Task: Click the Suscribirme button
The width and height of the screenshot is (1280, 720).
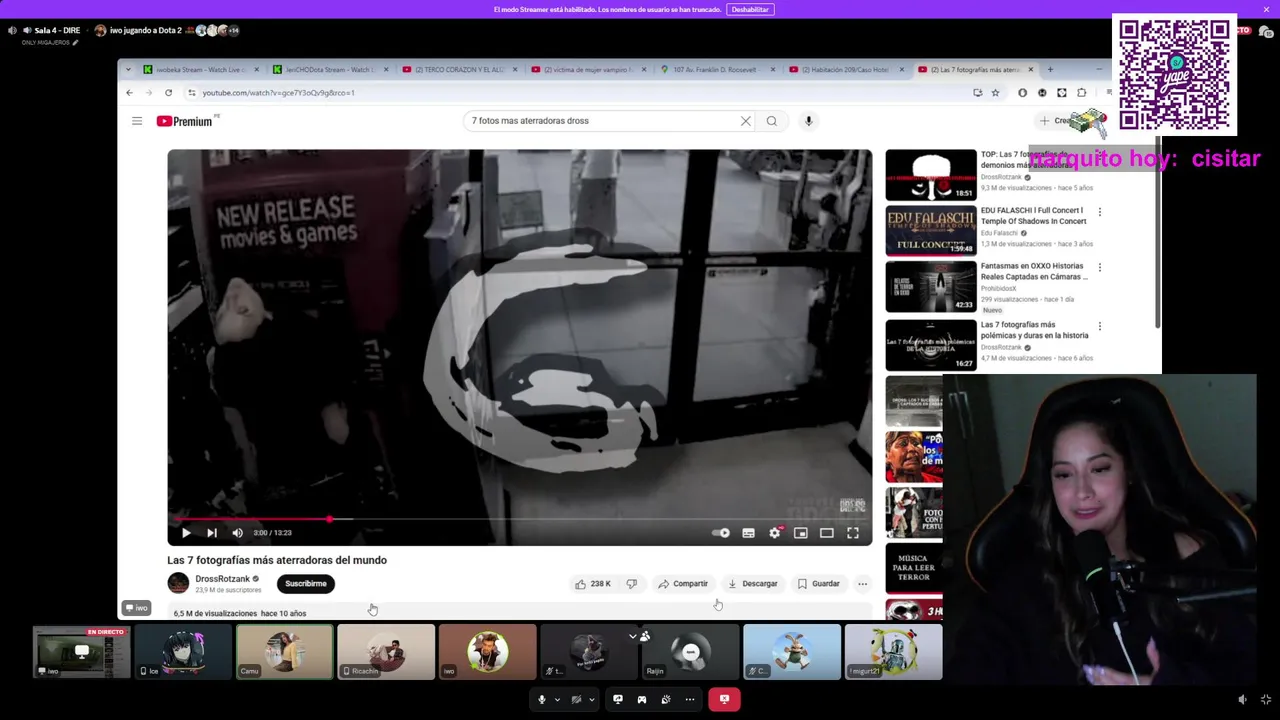Action: click(x=306, y=584)
